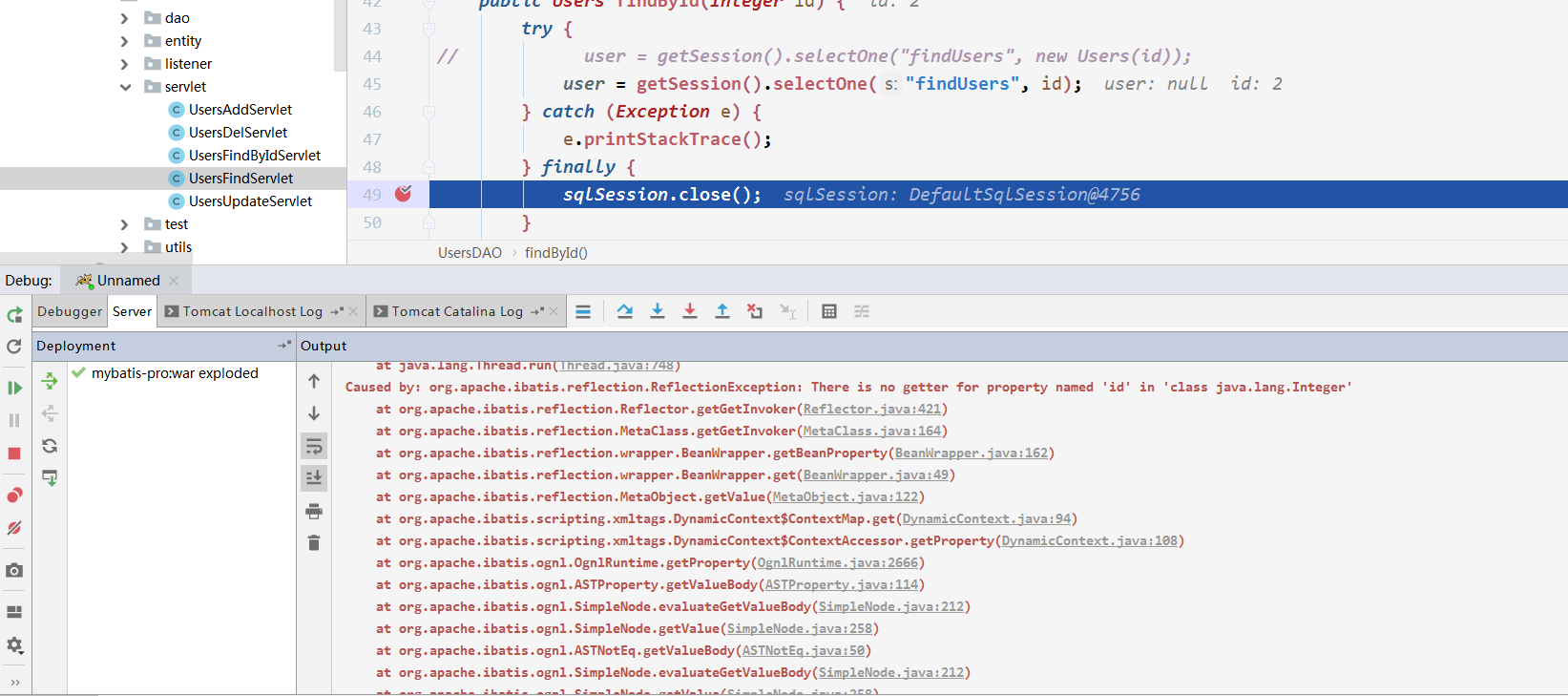
Task: Click the Update application refresh icon
Action: pyautogui.click(x=14, y=347)
